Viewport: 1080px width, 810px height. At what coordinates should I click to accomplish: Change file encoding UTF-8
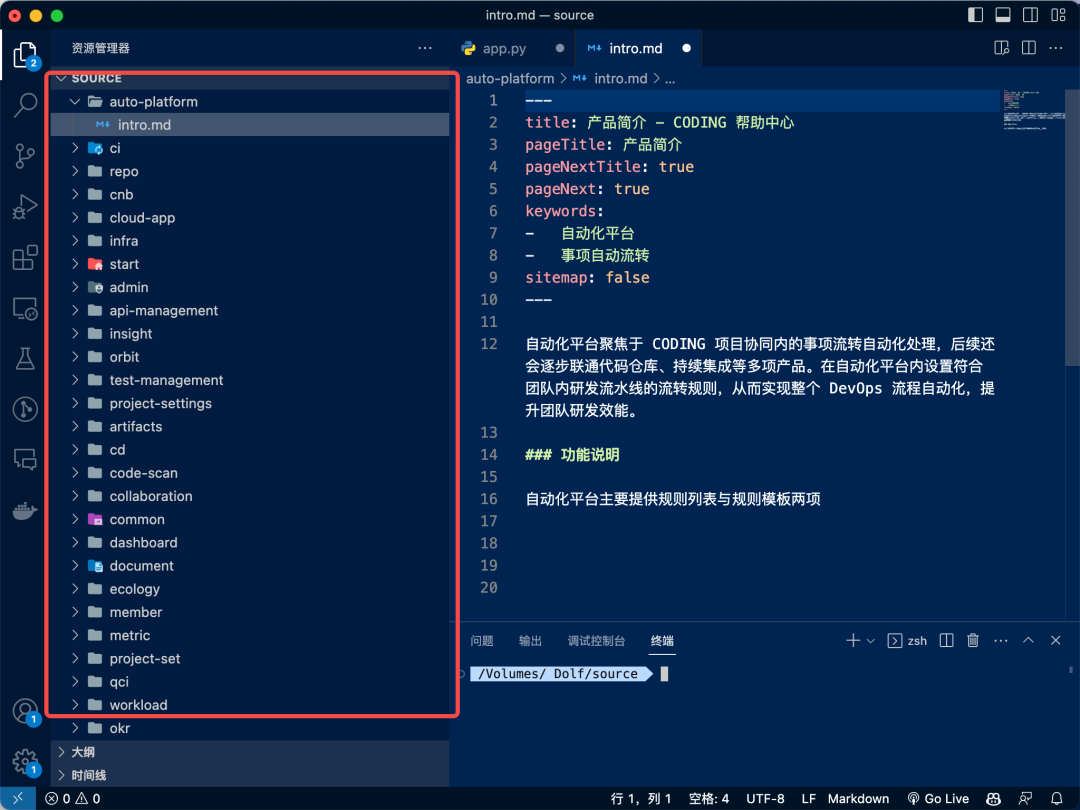(x=765, y=798)
